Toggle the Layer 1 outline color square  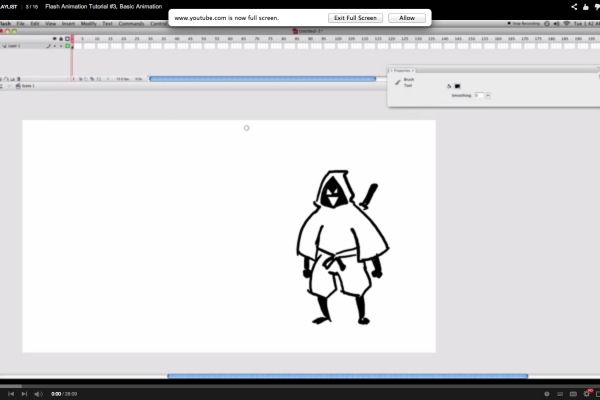tap(66, 46)
